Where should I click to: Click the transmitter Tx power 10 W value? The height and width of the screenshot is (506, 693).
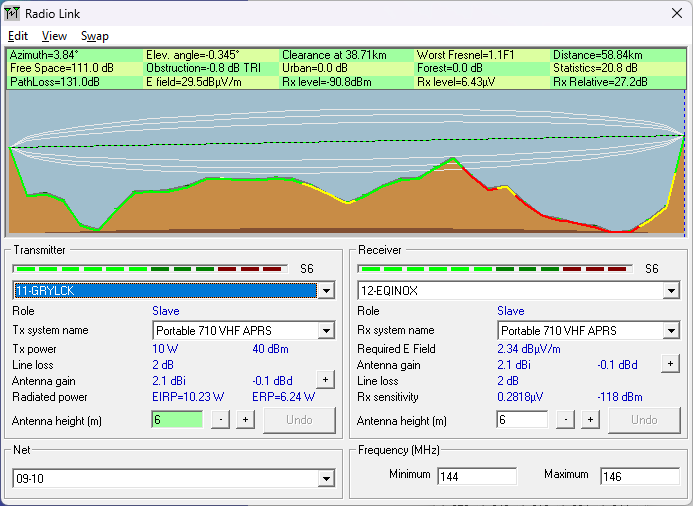pos(165,349)
